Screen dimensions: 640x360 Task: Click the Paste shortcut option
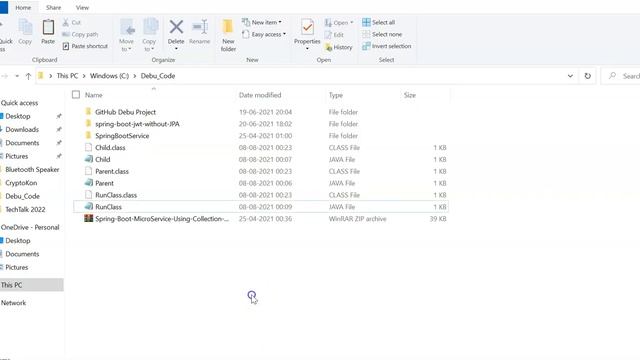coord(85,46)
